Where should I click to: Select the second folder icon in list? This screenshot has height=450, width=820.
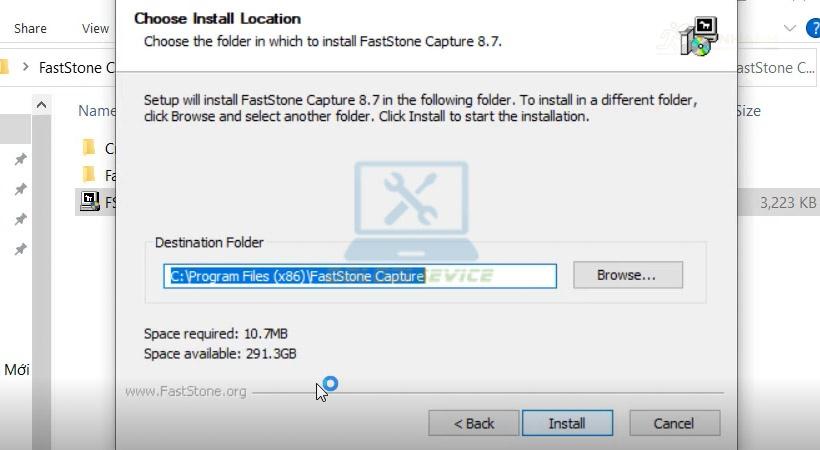89,174
